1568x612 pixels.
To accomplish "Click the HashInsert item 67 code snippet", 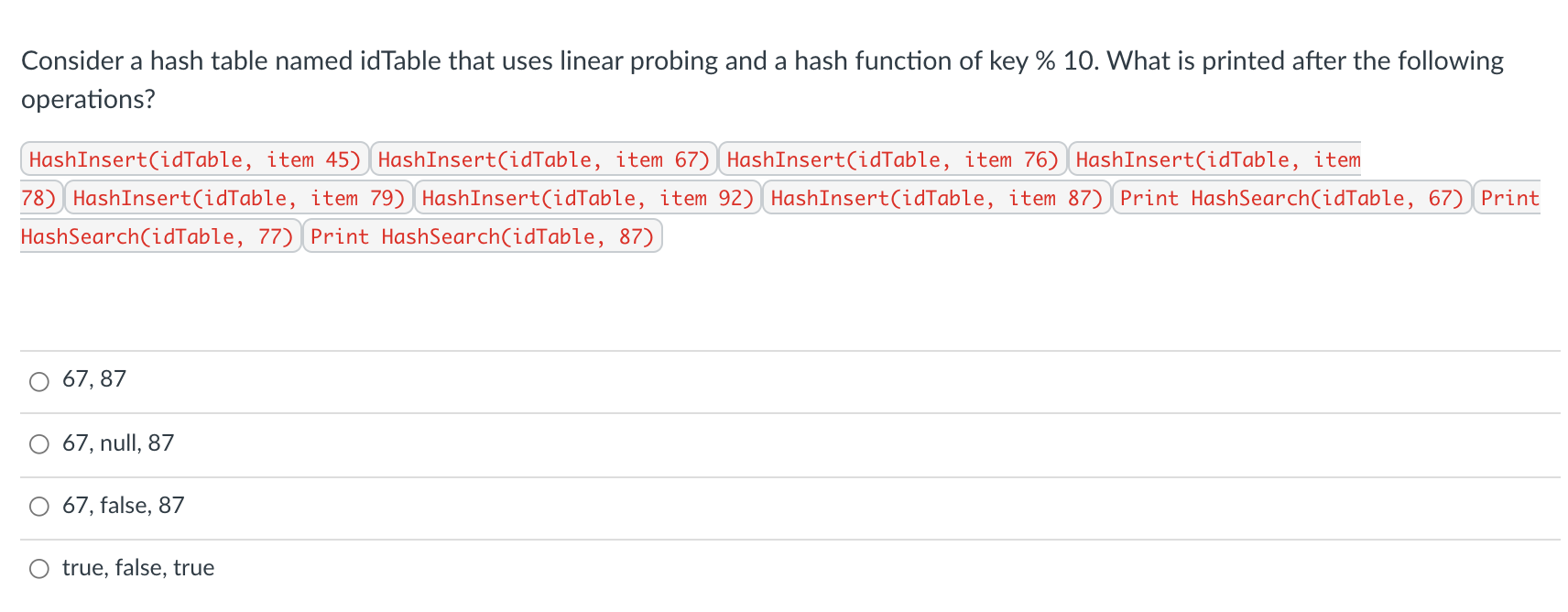I will coord(544,159).
